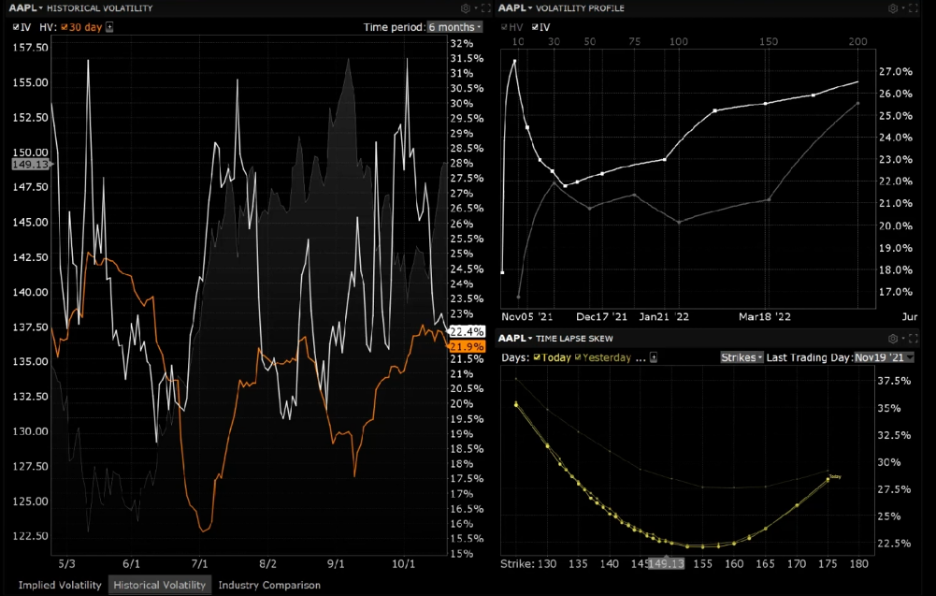Click the 149.13 strike marker in skew chart
The height and width of the screenshot is (596, 936).
point(666,563)
